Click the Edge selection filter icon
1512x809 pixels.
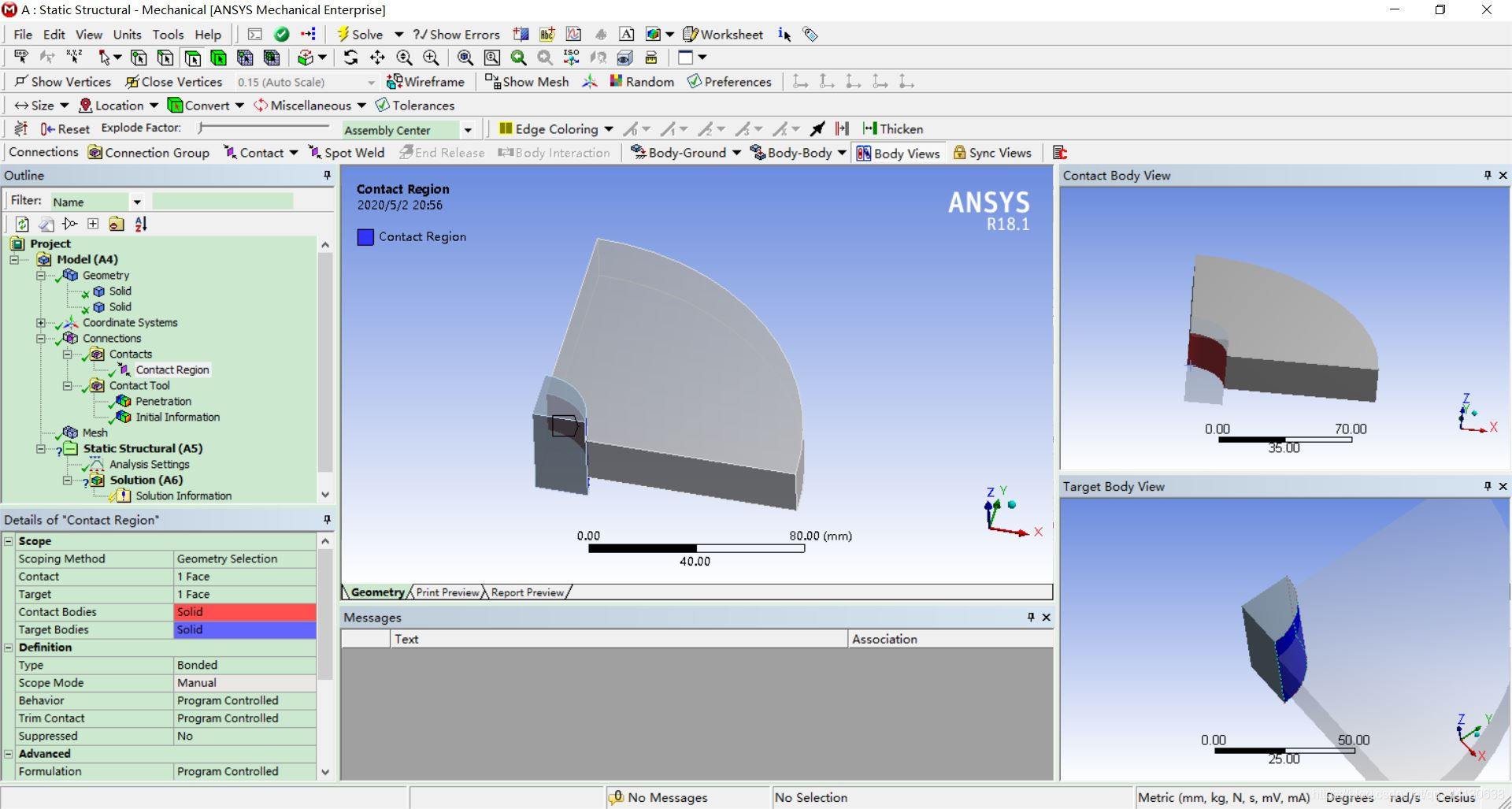point(165,58)
